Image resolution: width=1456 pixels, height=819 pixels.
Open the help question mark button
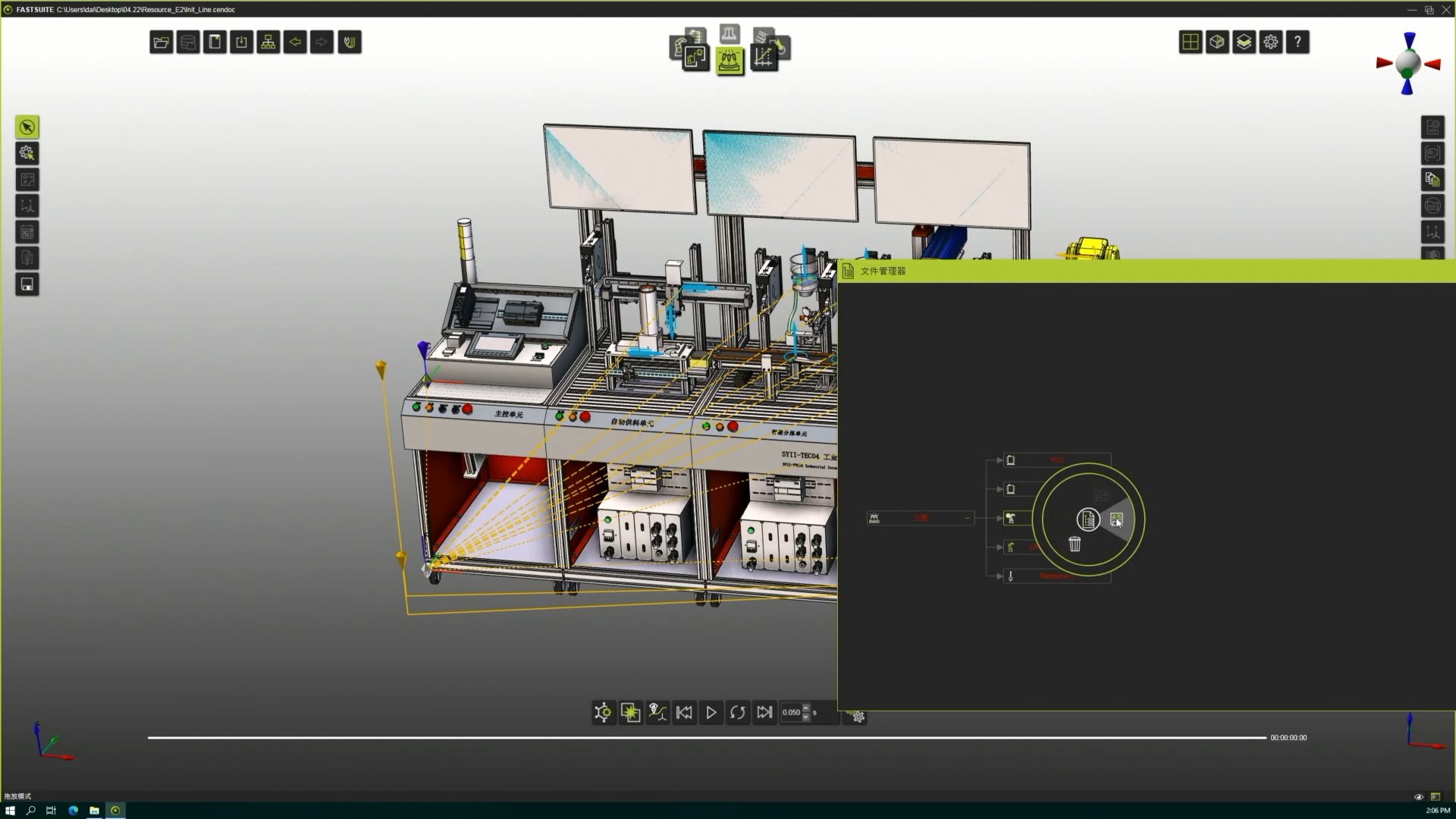click(1298, 42)
